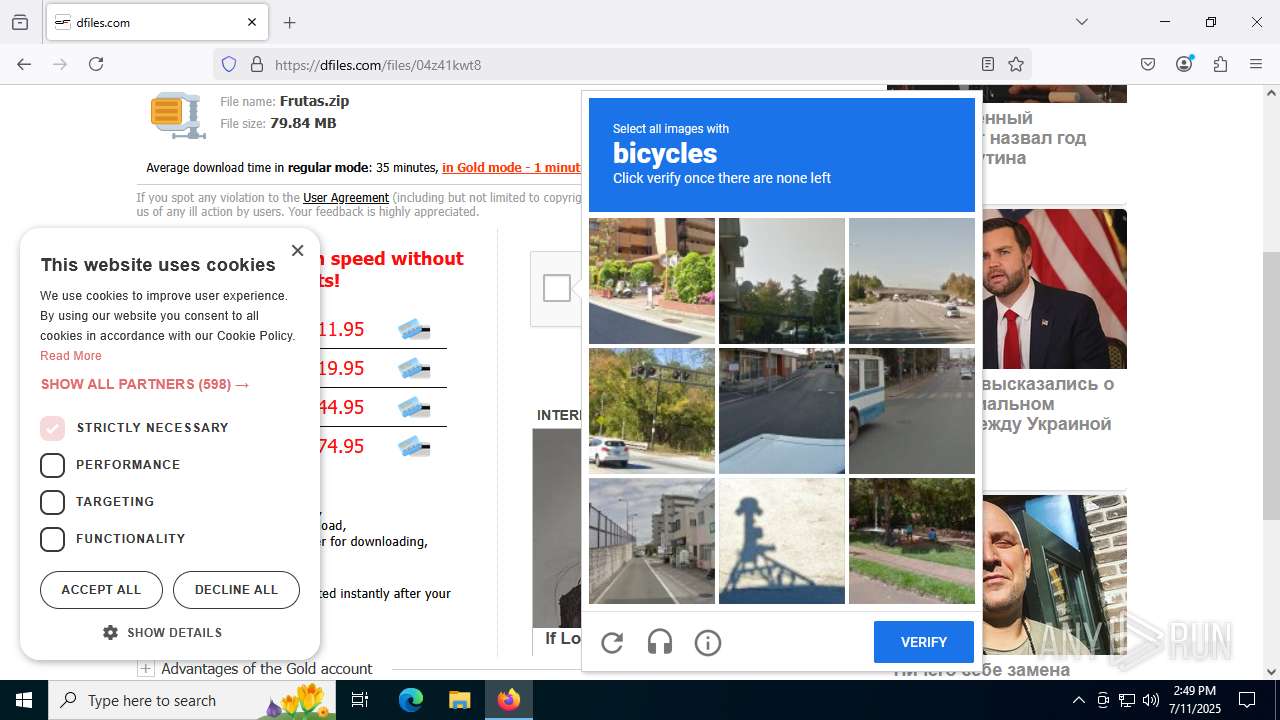Tick the reCAPTCHA checkbox
Screen dimensions: 1280x720
(557, 288)
